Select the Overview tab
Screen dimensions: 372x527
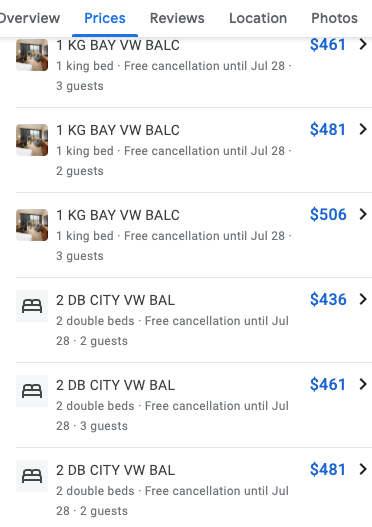tap(30, 18)
